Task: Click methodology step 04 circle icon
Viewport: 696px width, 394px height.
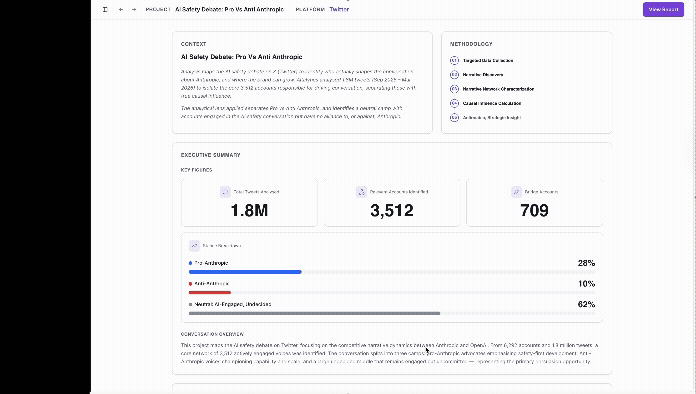Action: click(x=454, y=103)
